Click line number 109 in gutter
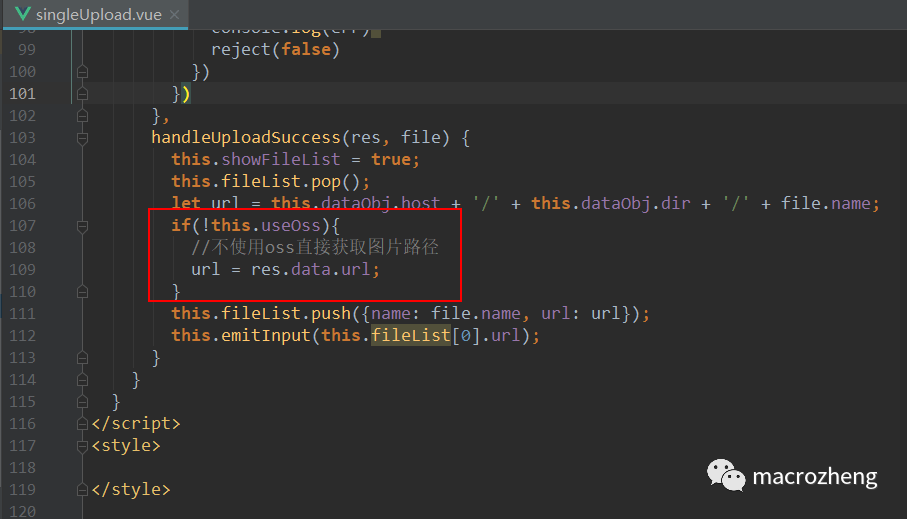The width and height of the screenshot is (907, 519). tap(22, 270)
